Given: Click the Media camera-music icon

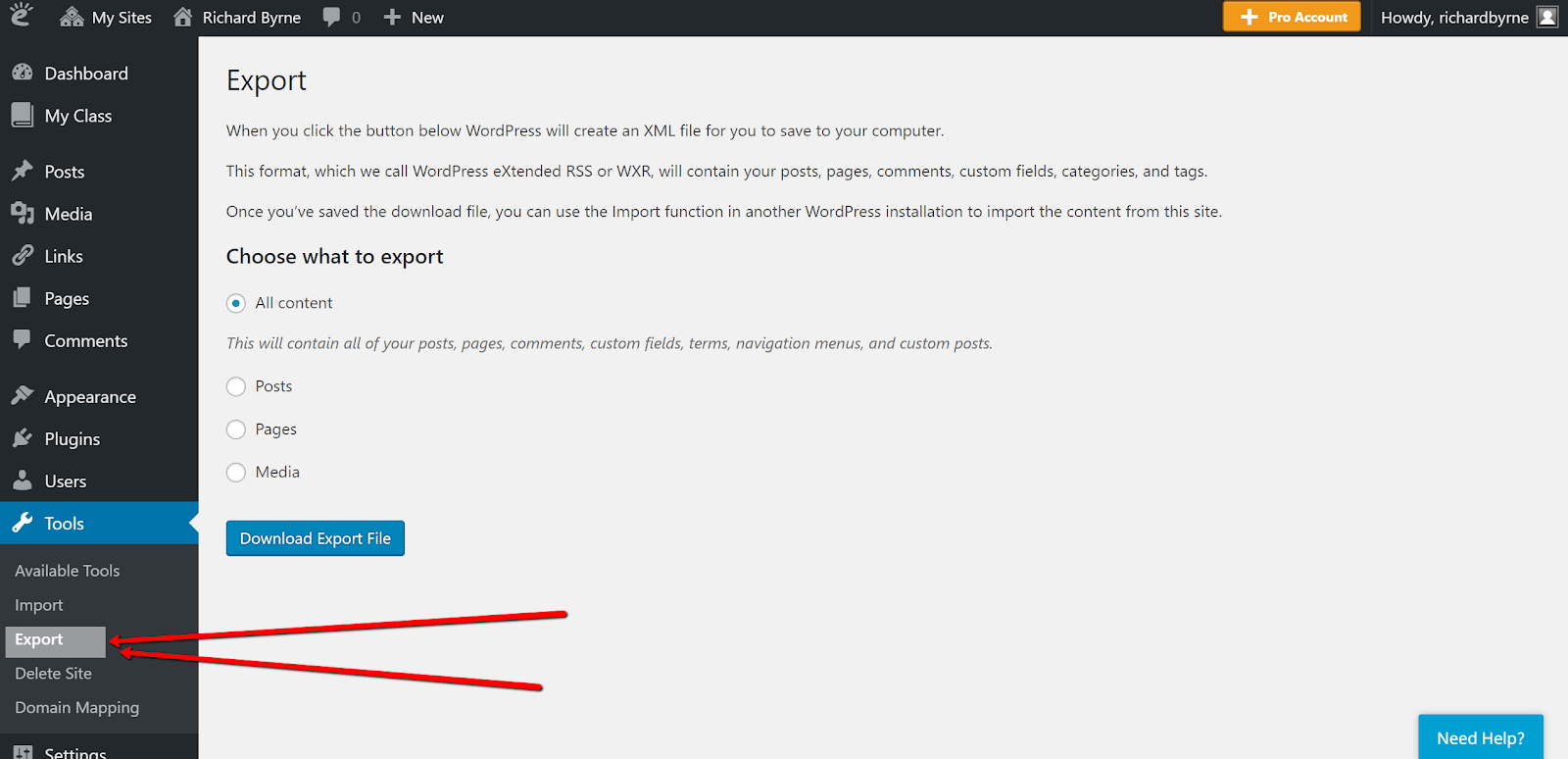Looking at the screenshot, I should 23,213.
